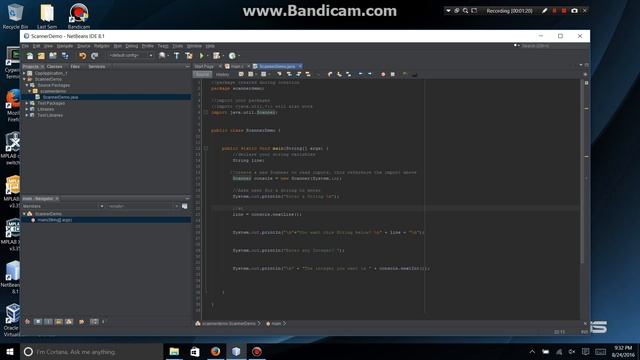
Task: Click the Source view button
Action: 202,74
